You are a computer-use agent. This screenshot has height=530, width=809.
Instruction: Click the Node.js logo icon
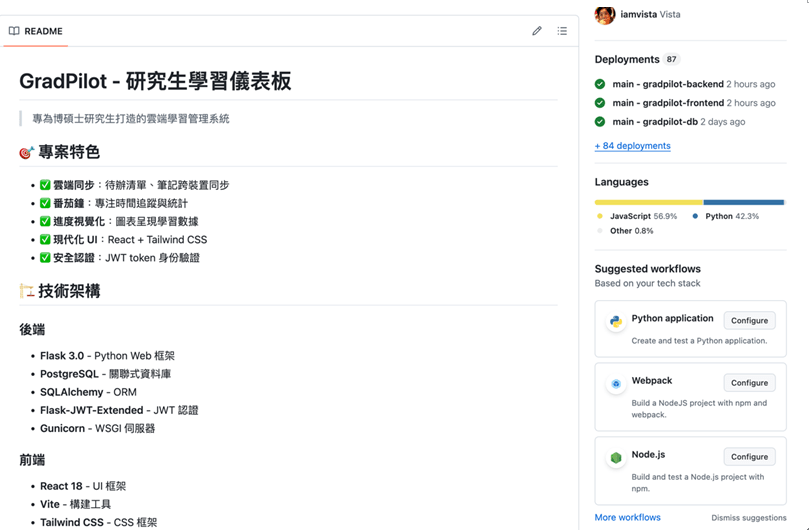tap(616, 458)
